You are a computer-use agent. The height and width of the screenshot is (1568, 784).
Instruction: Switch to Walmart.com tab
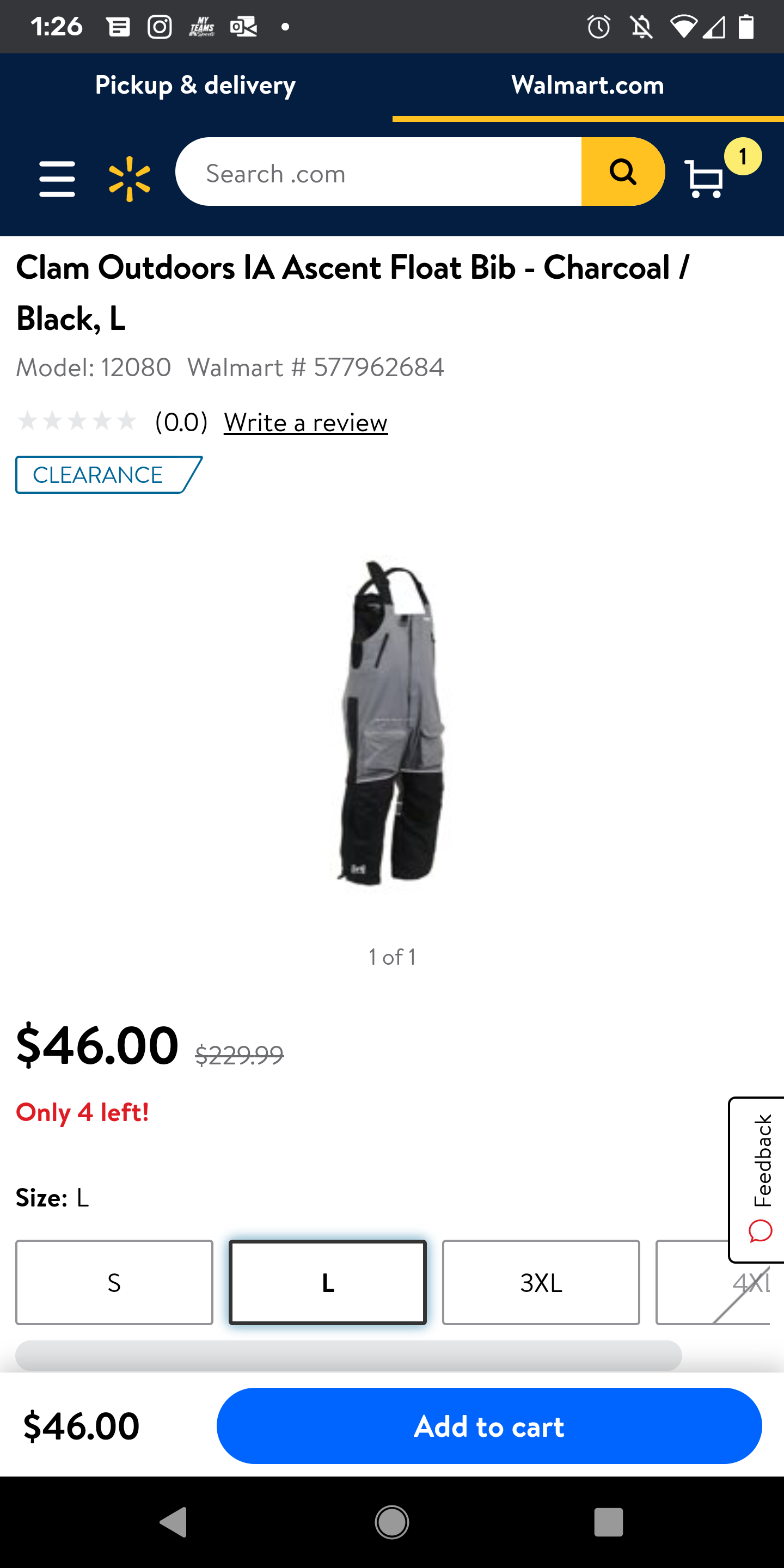[x=588, y=85]
